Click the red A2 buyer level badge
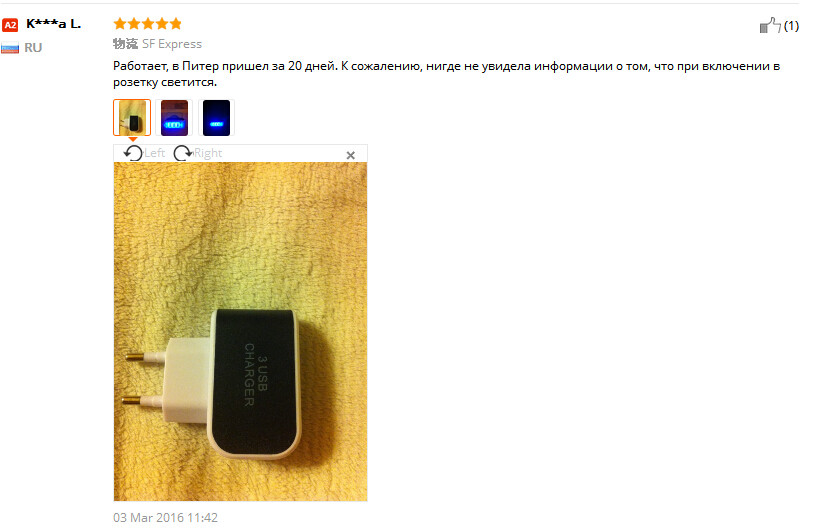Screen dimensions: 827x530 10,25
